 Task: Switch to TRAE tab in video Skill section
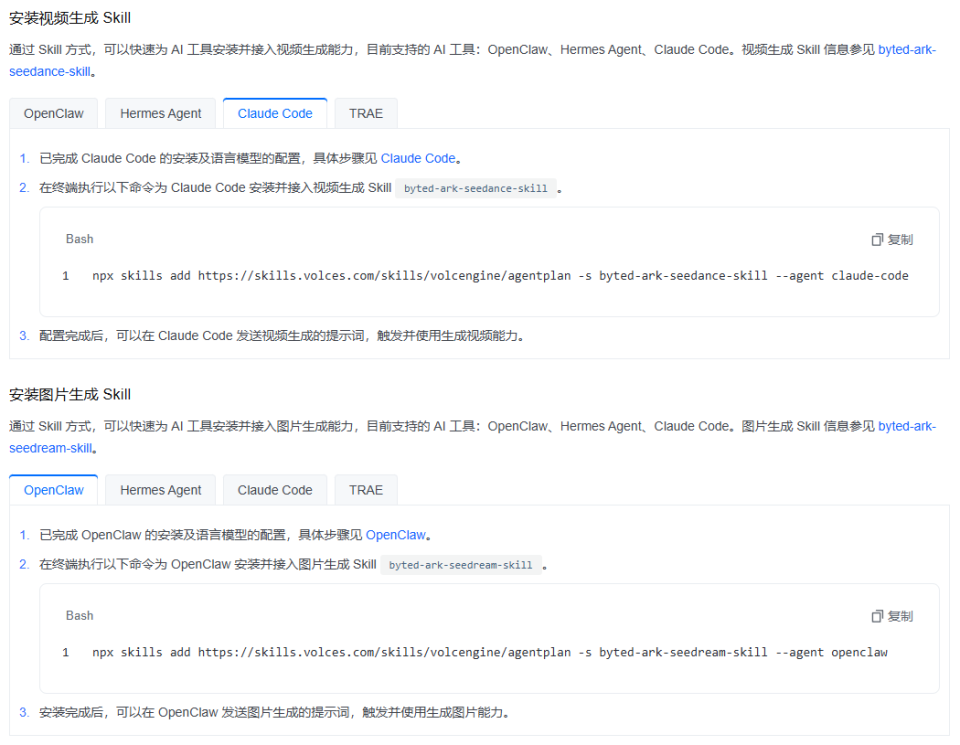[x=366, y=114]
